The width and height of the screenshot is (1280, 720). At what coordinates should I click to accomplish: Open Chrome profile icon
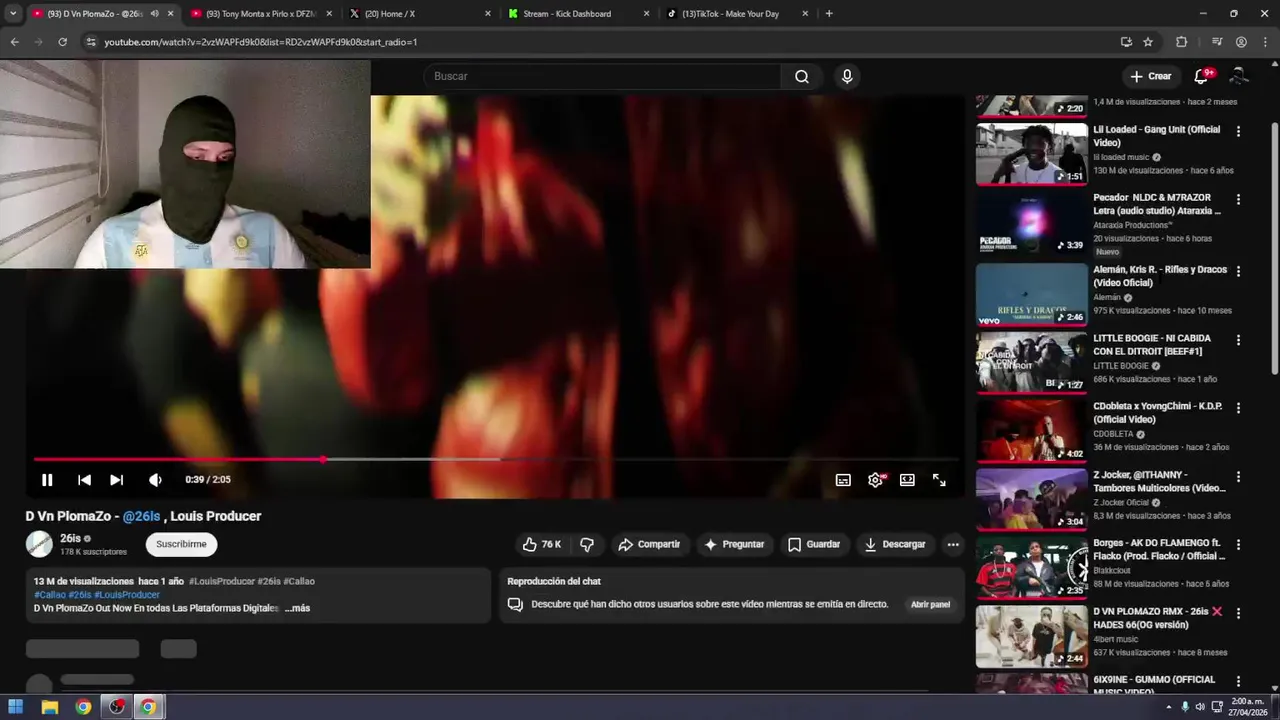pos(1241,42)
